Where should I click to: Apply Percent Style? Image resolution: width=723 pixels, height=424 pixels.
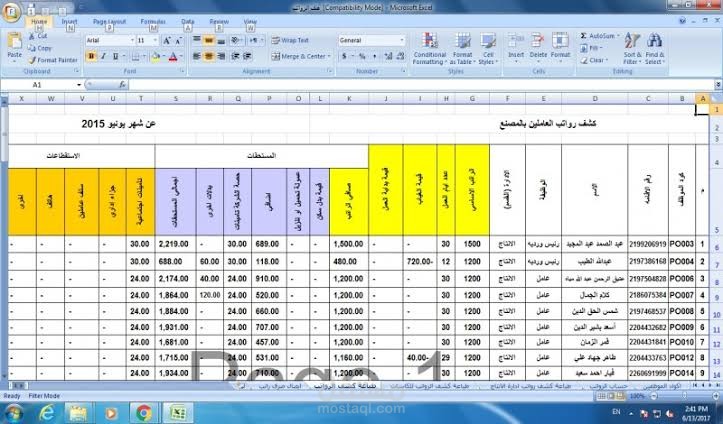click(x=362, y=56)
